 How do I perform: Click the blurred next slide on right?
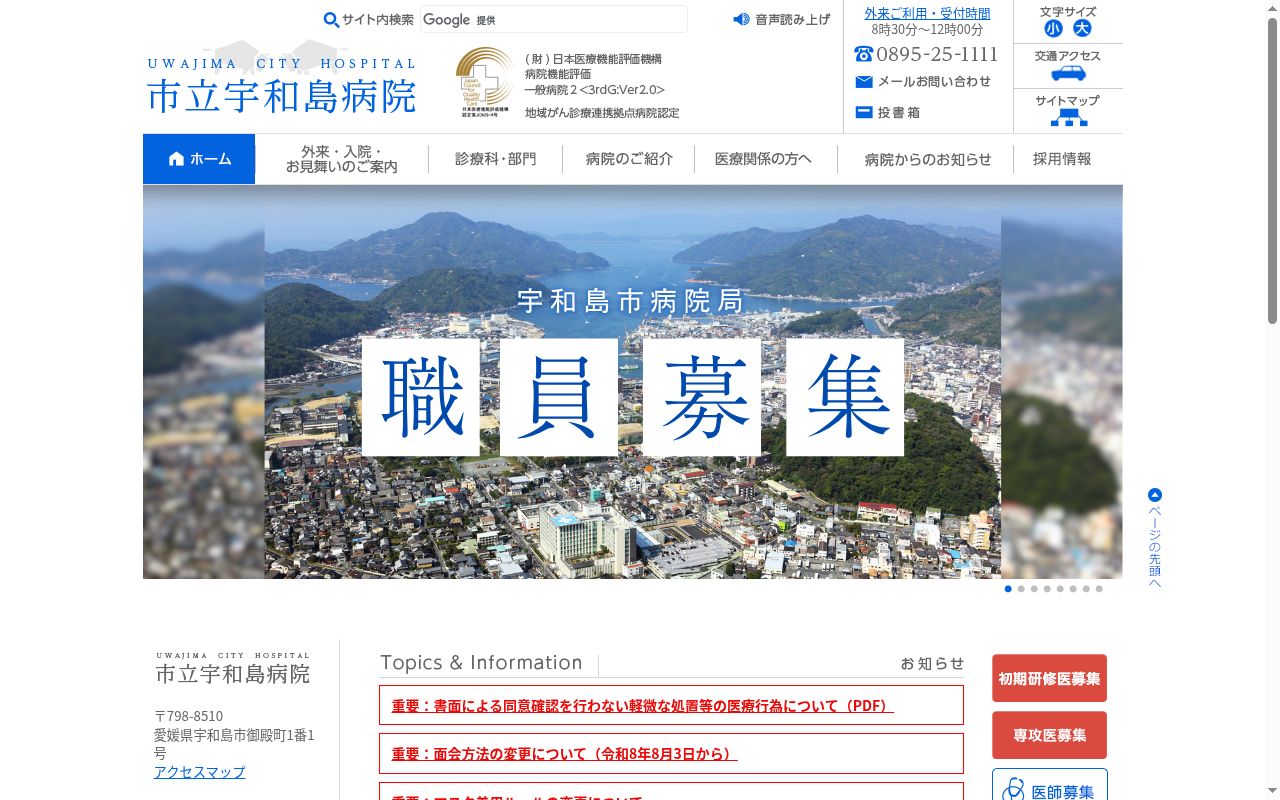(1062, 382)
